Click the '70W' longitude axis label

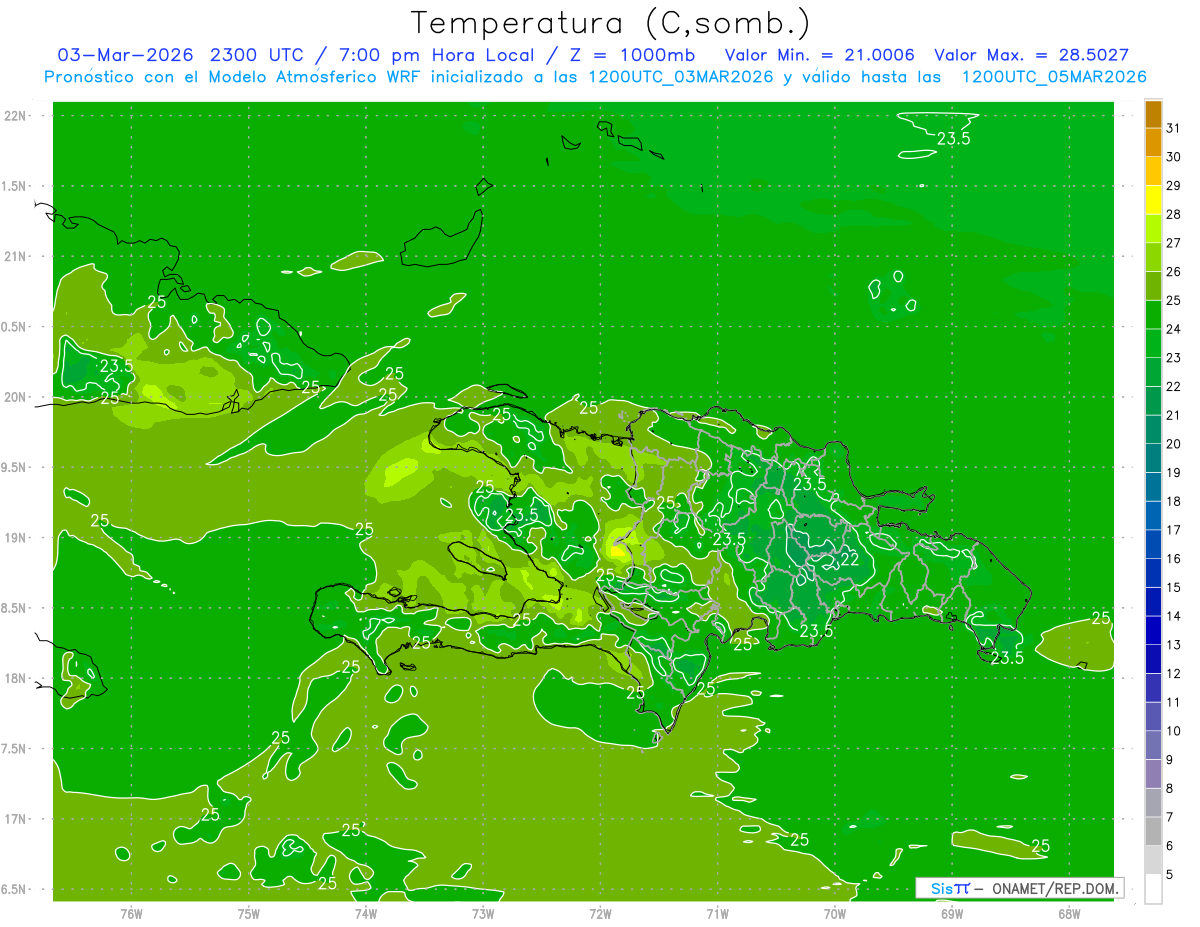pyautogui.click(x=835, y=913)
